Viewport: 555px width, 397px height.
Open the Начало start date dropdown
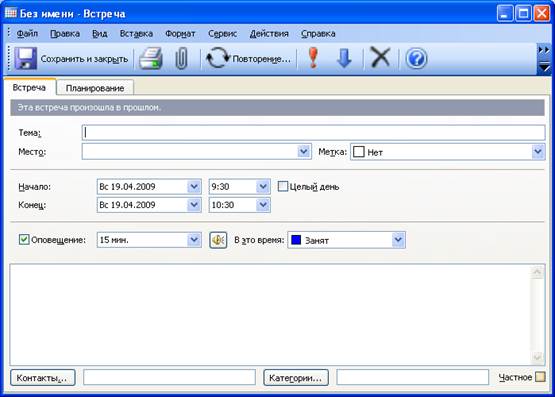pyautogui.click(x=194, y=186)
